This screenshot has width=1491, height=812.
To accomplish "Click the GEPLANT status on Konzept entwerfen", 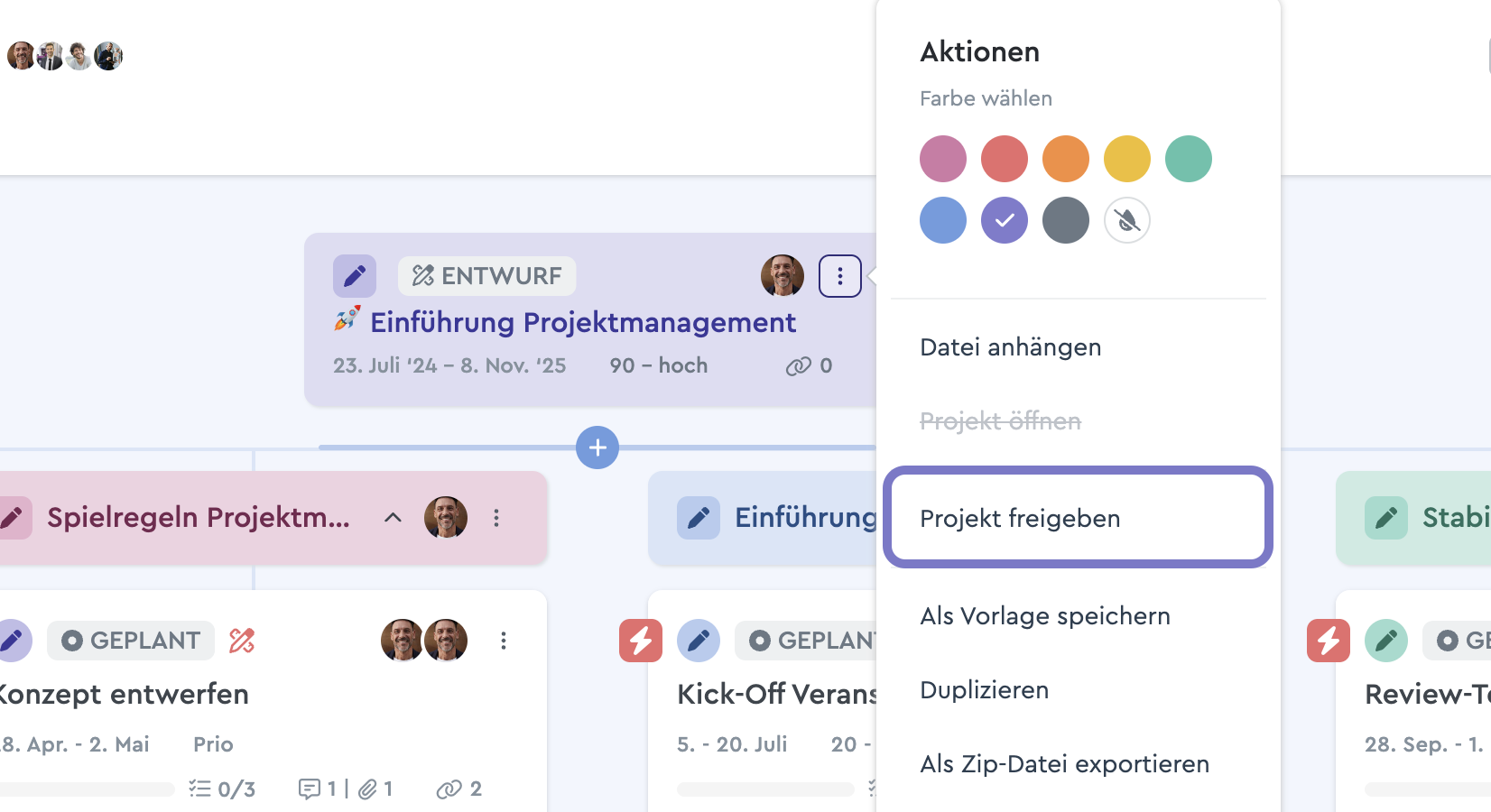I will click(x=131, y=641).
